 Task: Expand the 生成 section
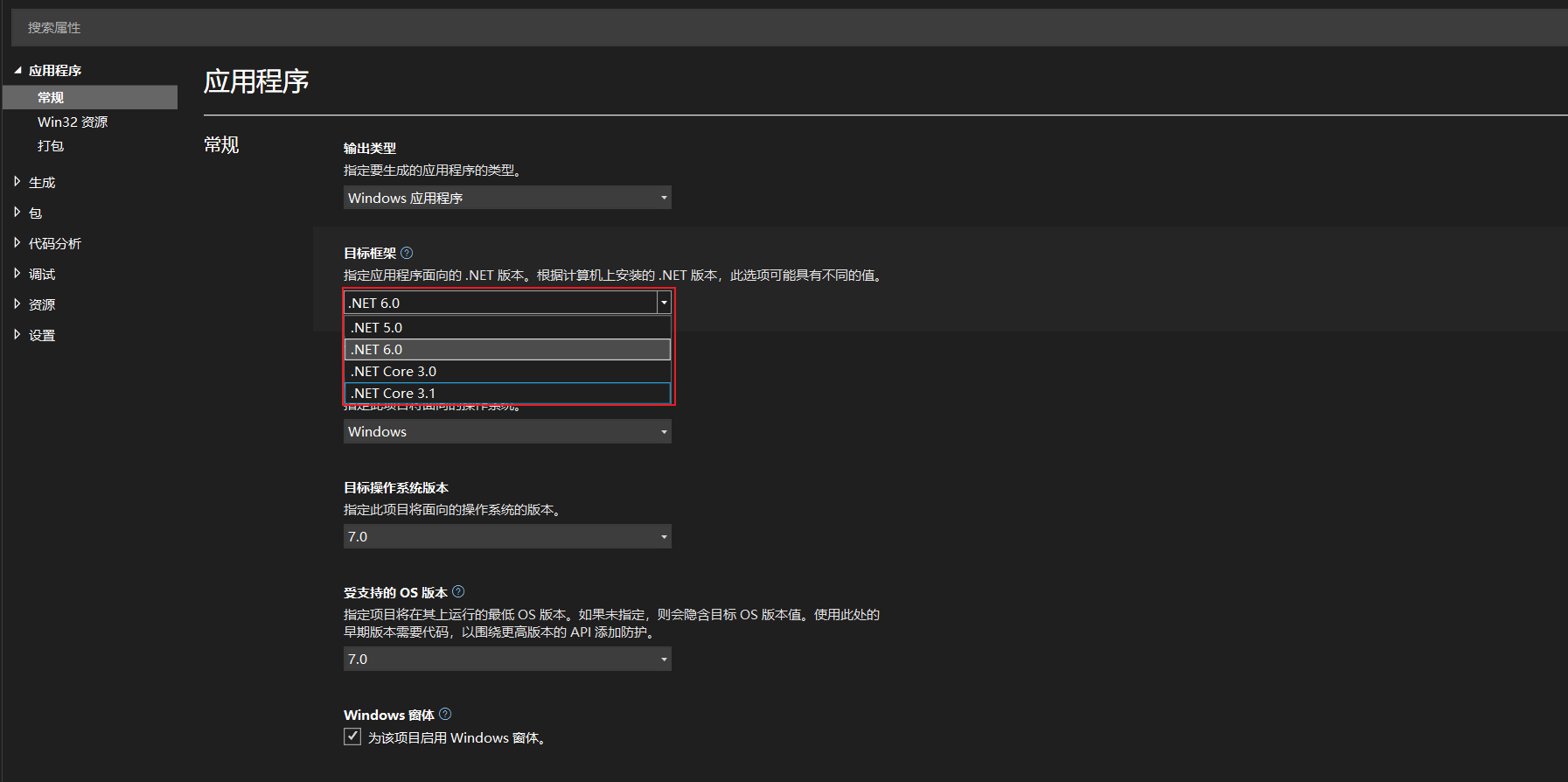tap(17, 182)
